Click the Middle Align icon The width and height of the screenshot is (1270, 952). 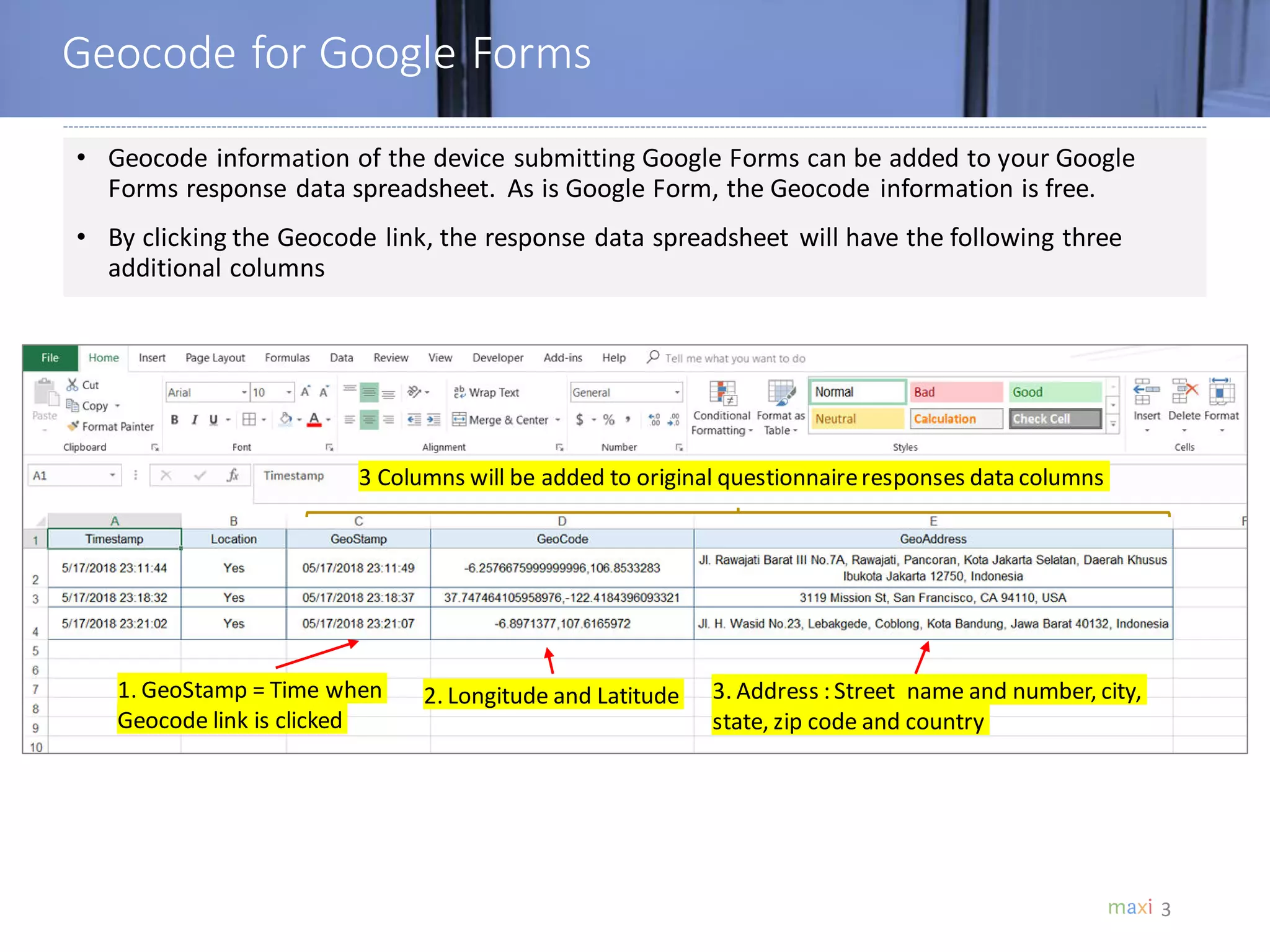(x=369, y=392)
